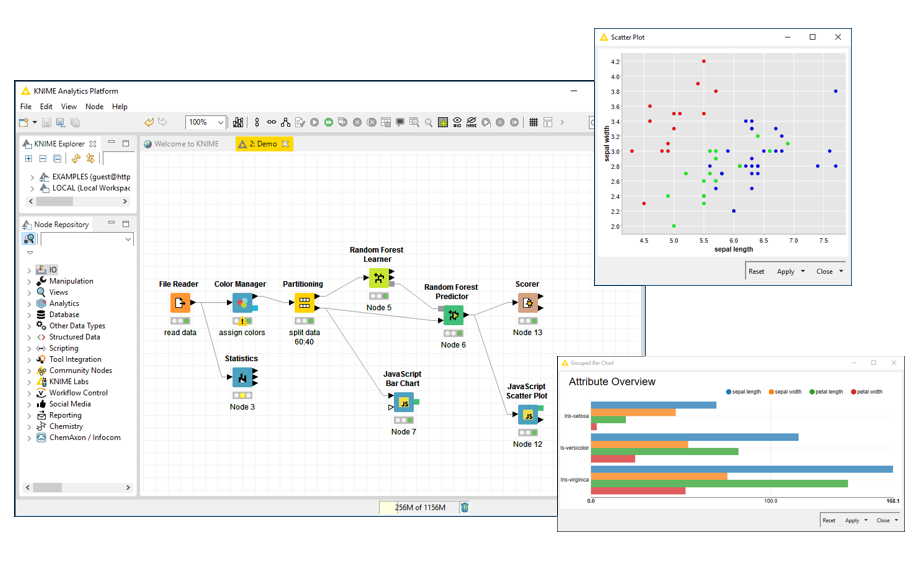Select the Scorer node icon
The width and height of the screenshot is (920, 567).
coord(527,303)
